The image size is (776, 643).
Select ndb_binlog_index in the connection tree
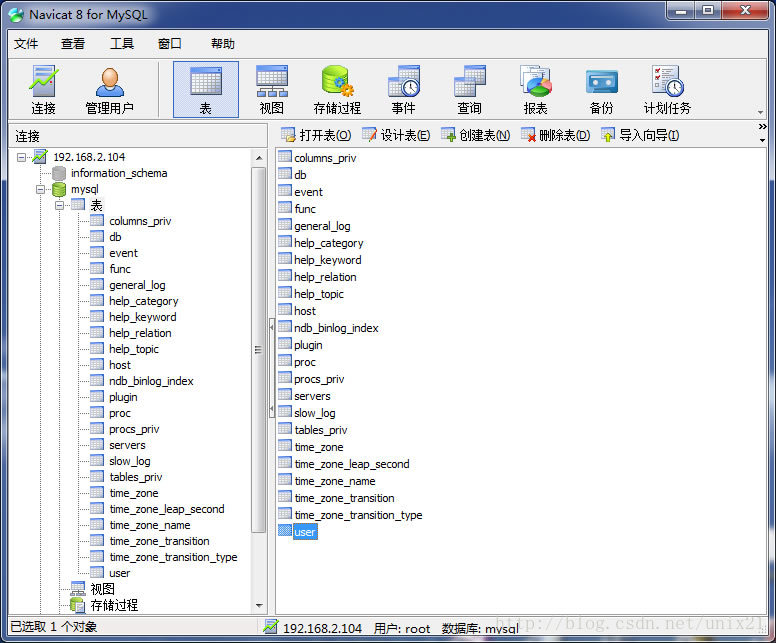pos(151,381)
